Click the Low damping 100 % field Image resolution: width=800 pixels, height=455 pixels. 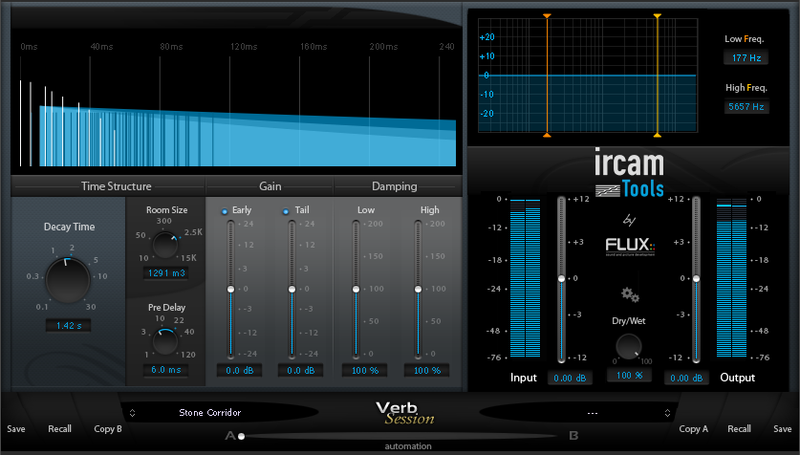(365, 370)
